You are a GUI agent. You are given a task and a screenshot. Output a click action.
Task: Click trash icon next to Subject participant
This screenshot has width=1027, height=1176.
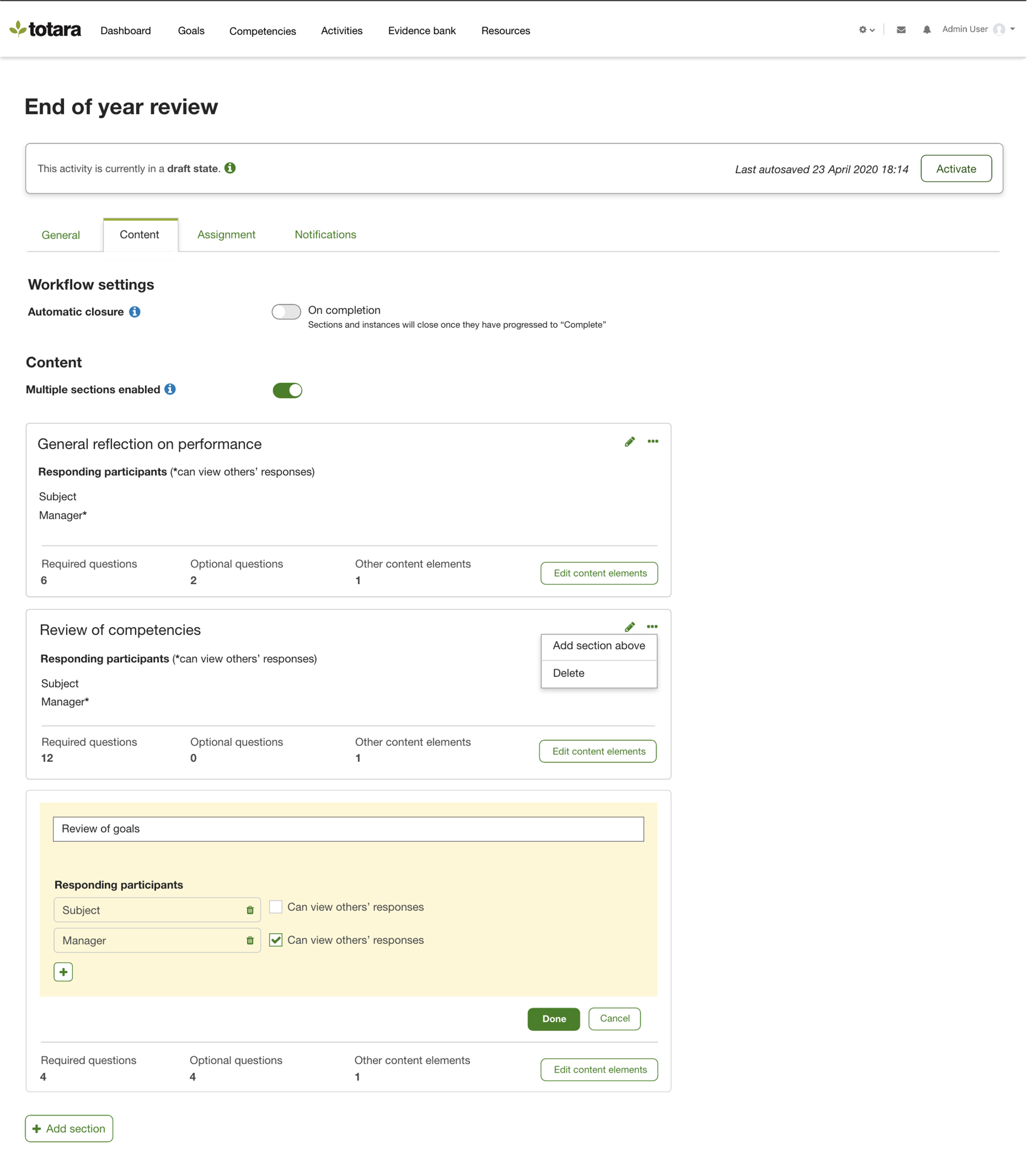click(250, 910)
